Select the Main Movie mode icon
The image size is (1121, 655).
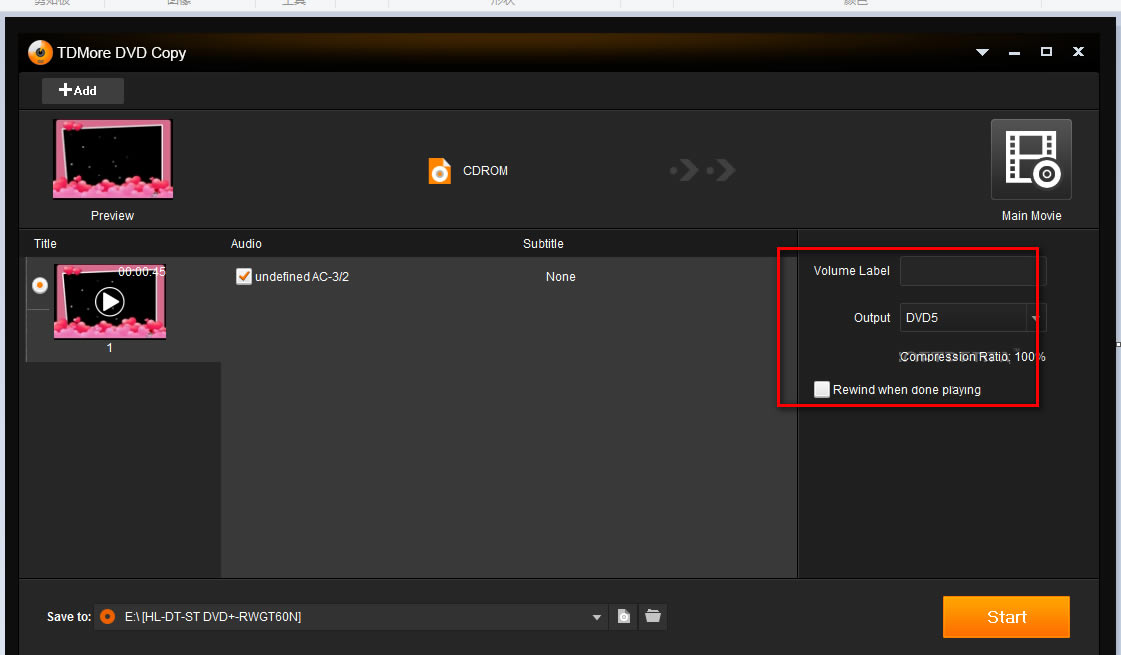click(1031, 159)
